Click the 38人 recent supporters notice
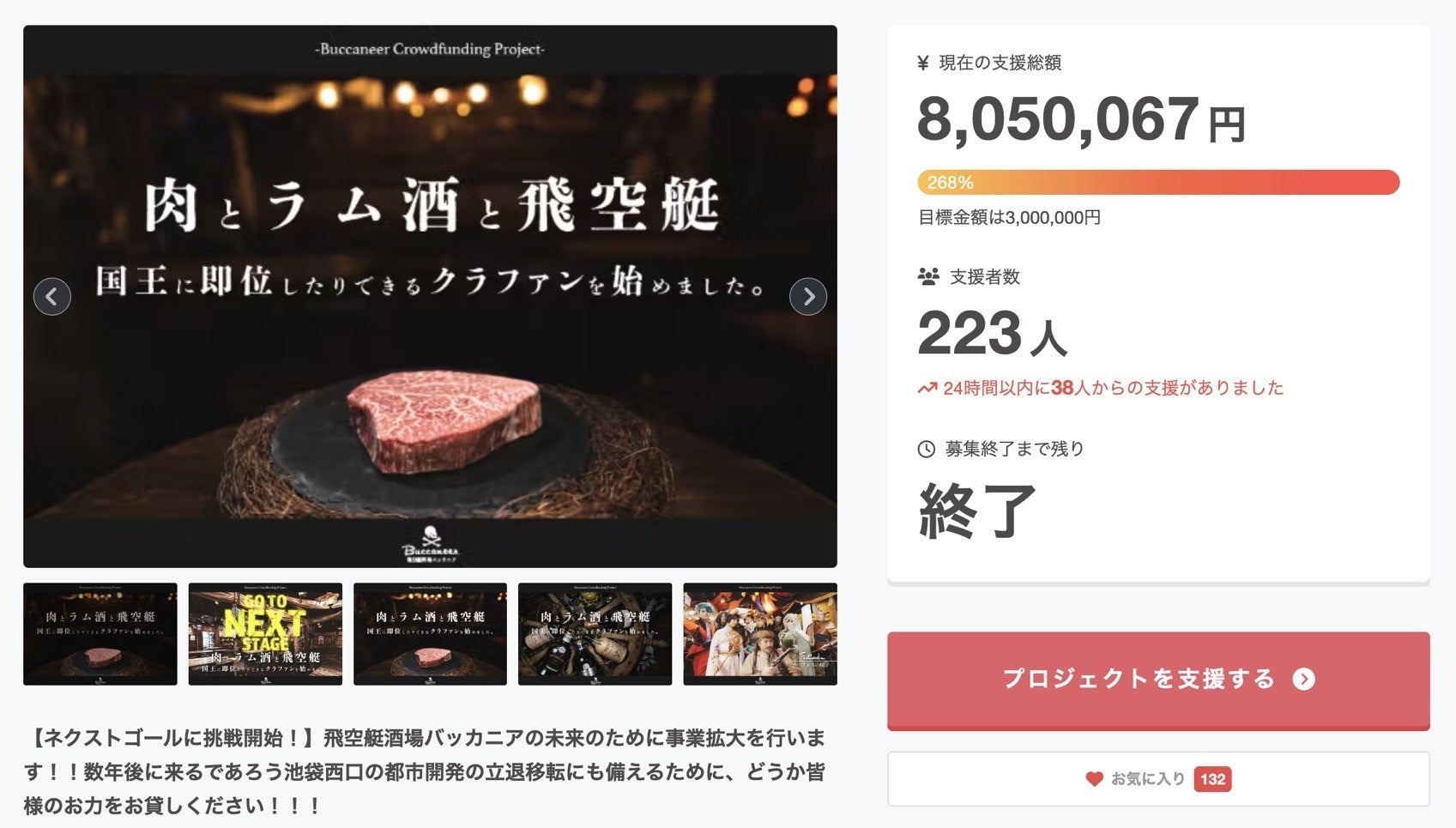Screen dimensions: 1456x828 coord(1113,389)
